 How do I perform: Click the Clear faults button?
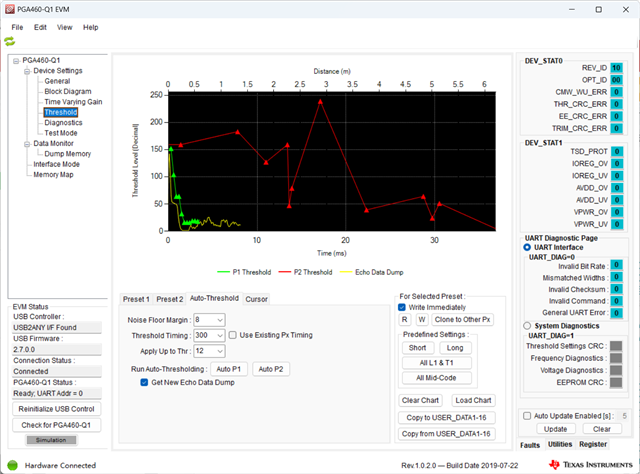[602, 429]
